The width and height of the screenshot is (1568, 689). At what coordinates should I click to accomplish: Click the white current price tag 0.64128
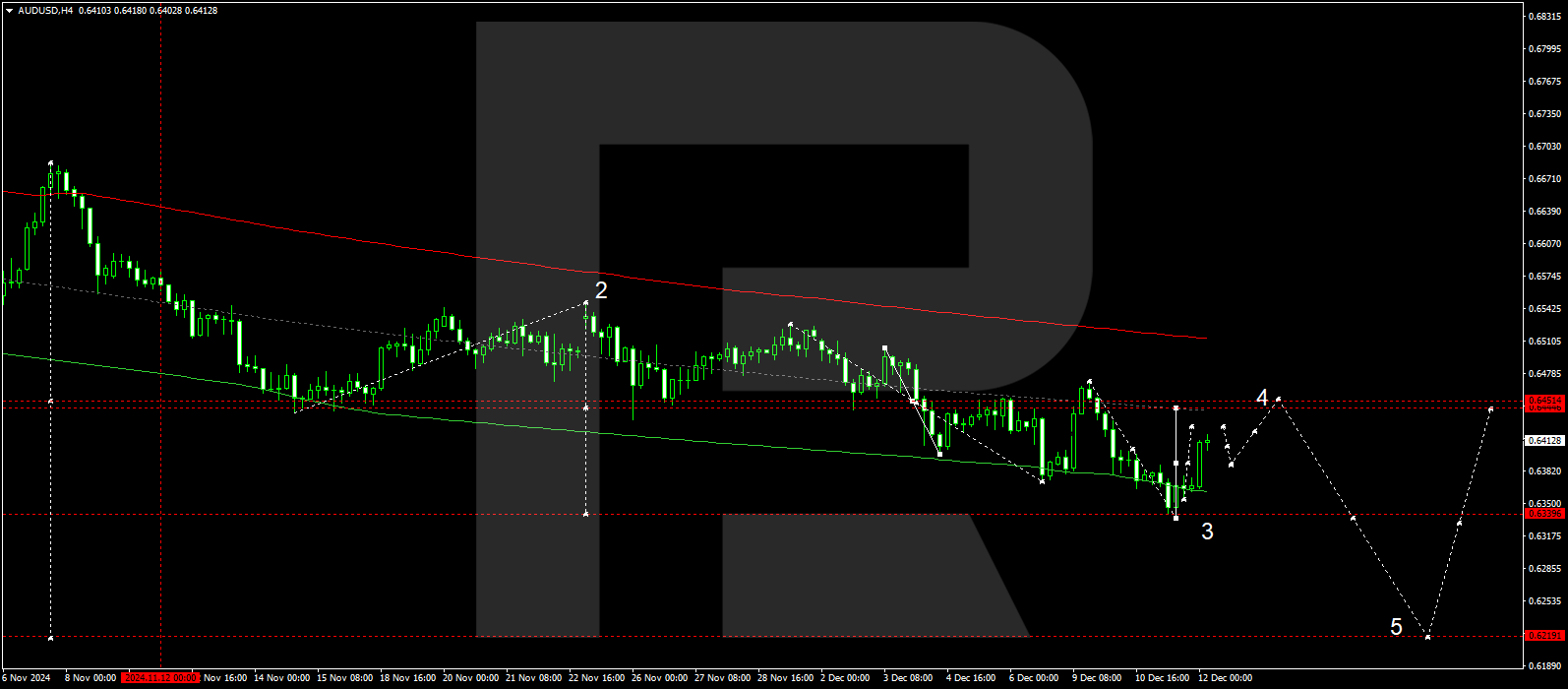point(1543,440)
